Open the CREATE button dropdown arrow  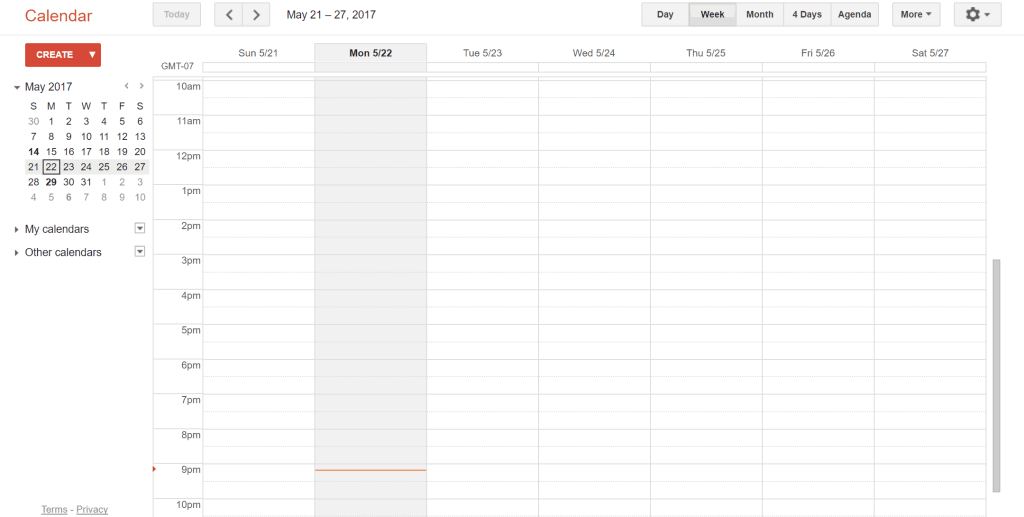tap(92, 55)
